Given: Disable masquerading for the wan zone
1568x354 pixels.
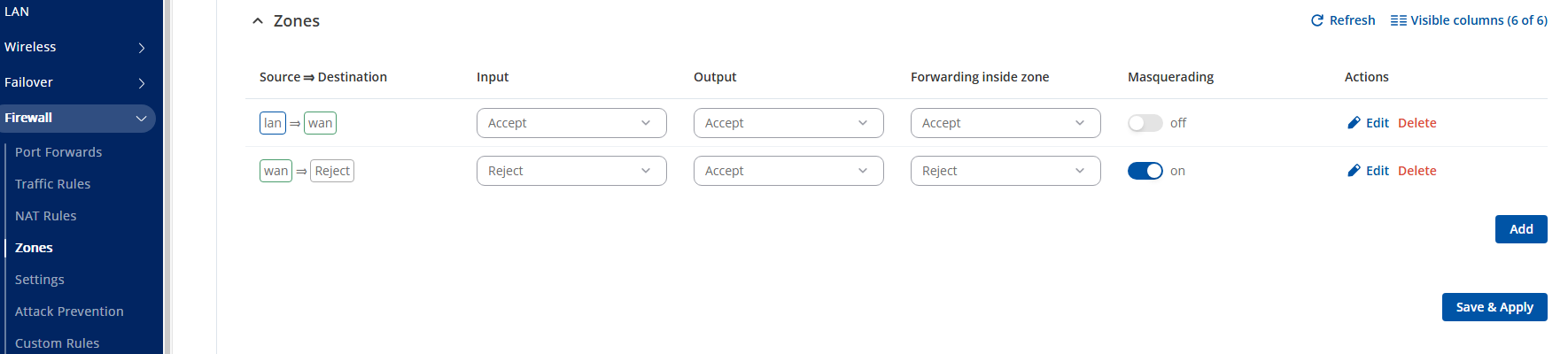Looking at the screenshot, I should pyautogui.click(x=1145, y=171).
